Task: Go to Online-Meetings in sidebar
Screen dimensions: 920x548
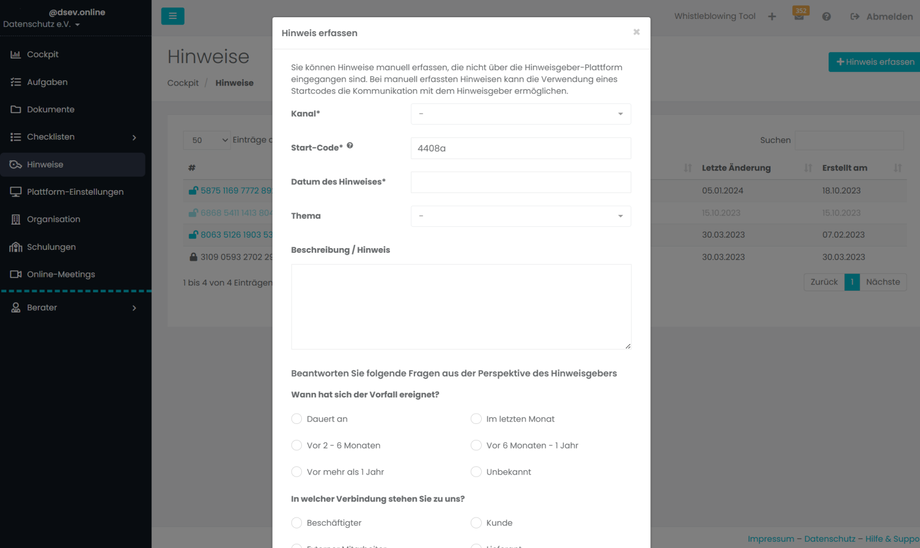Action: [61, 274]
